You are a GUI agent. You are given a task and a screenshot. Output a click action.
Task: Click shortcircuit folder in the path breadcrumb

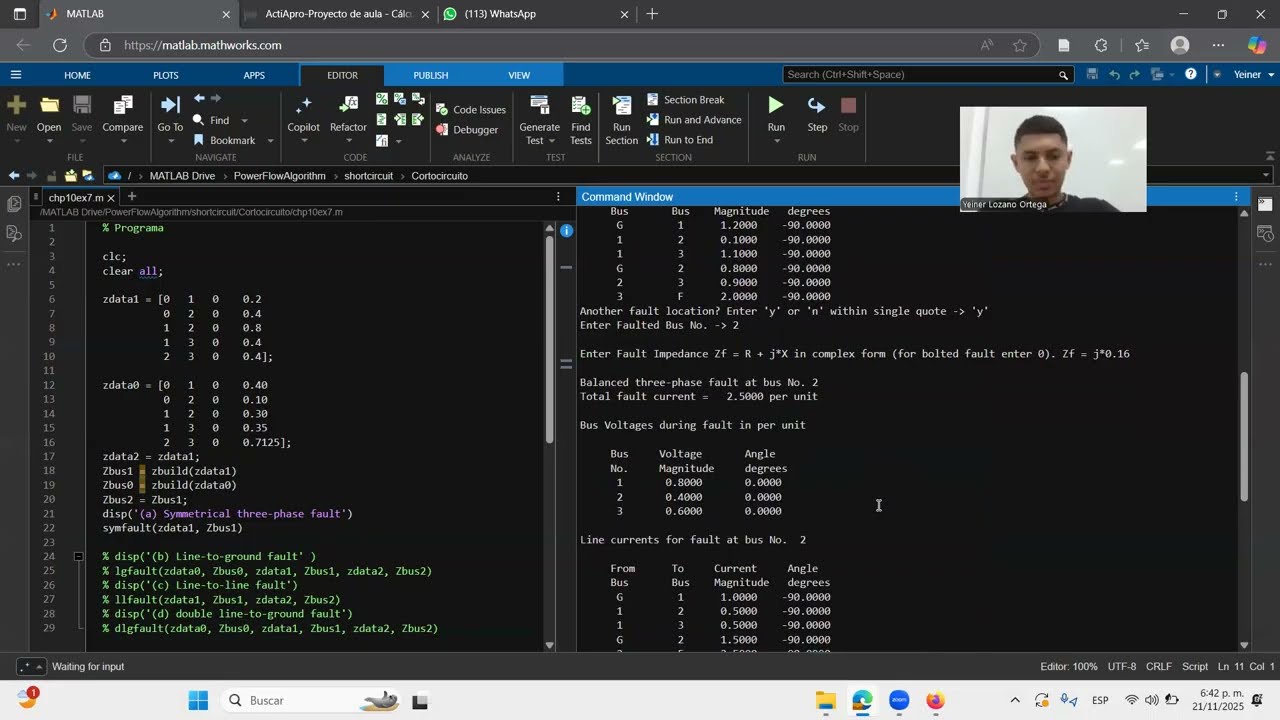click(369, 175)
